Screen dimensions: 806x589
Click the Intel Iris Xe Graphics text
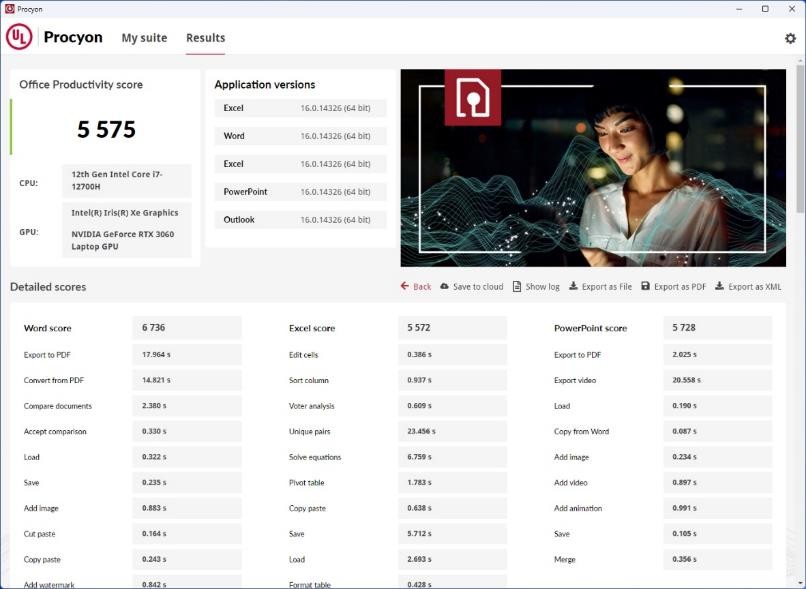coord(124,213)
